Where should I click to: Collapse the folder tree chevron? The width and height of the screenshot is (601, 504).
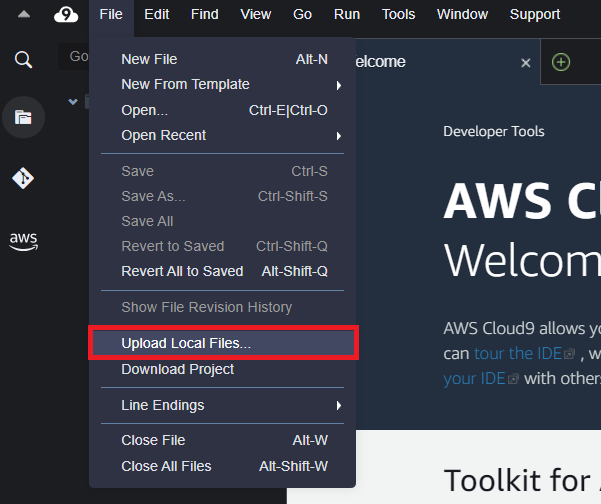click(73, 102)
